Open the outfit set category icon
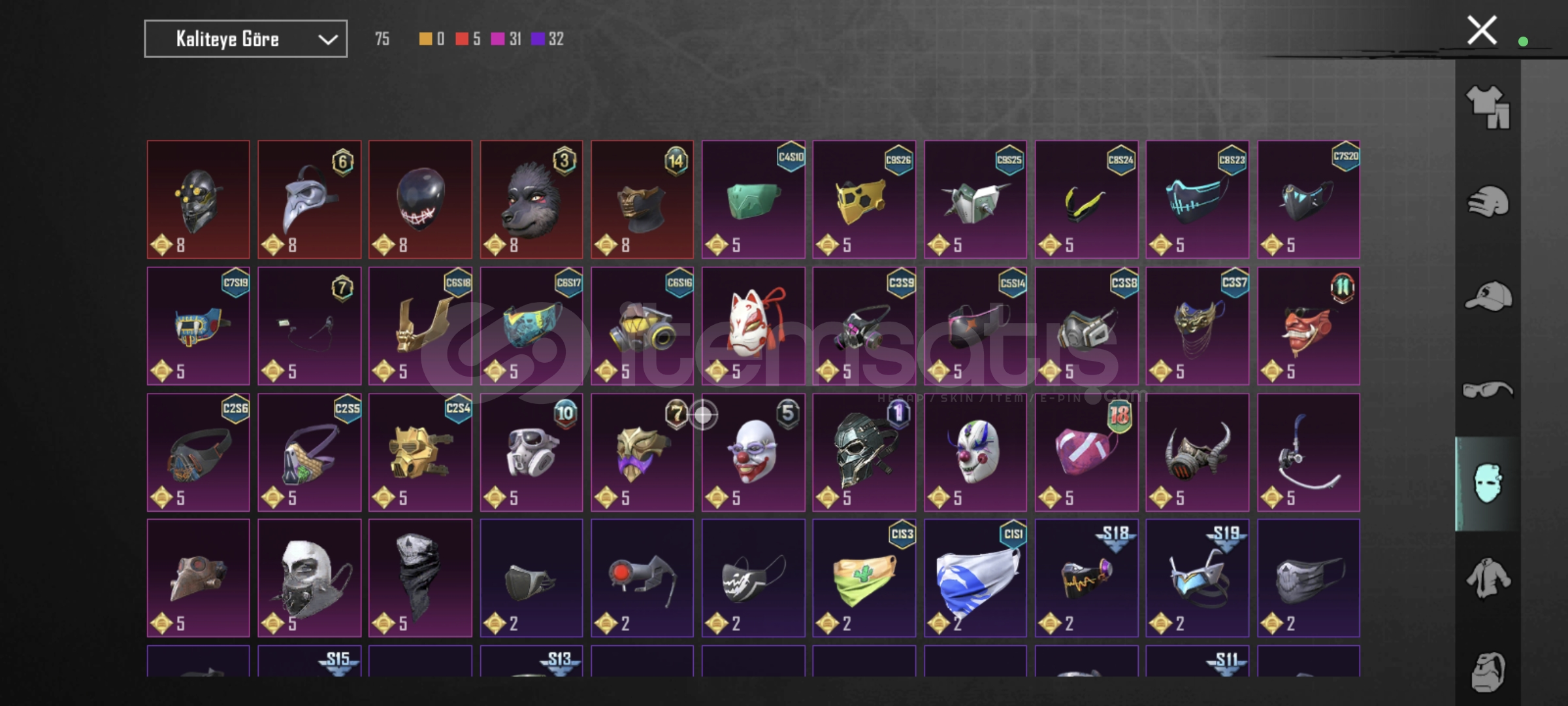The width and height of the screenshot is (1568, 706). tap(1488, 107)
